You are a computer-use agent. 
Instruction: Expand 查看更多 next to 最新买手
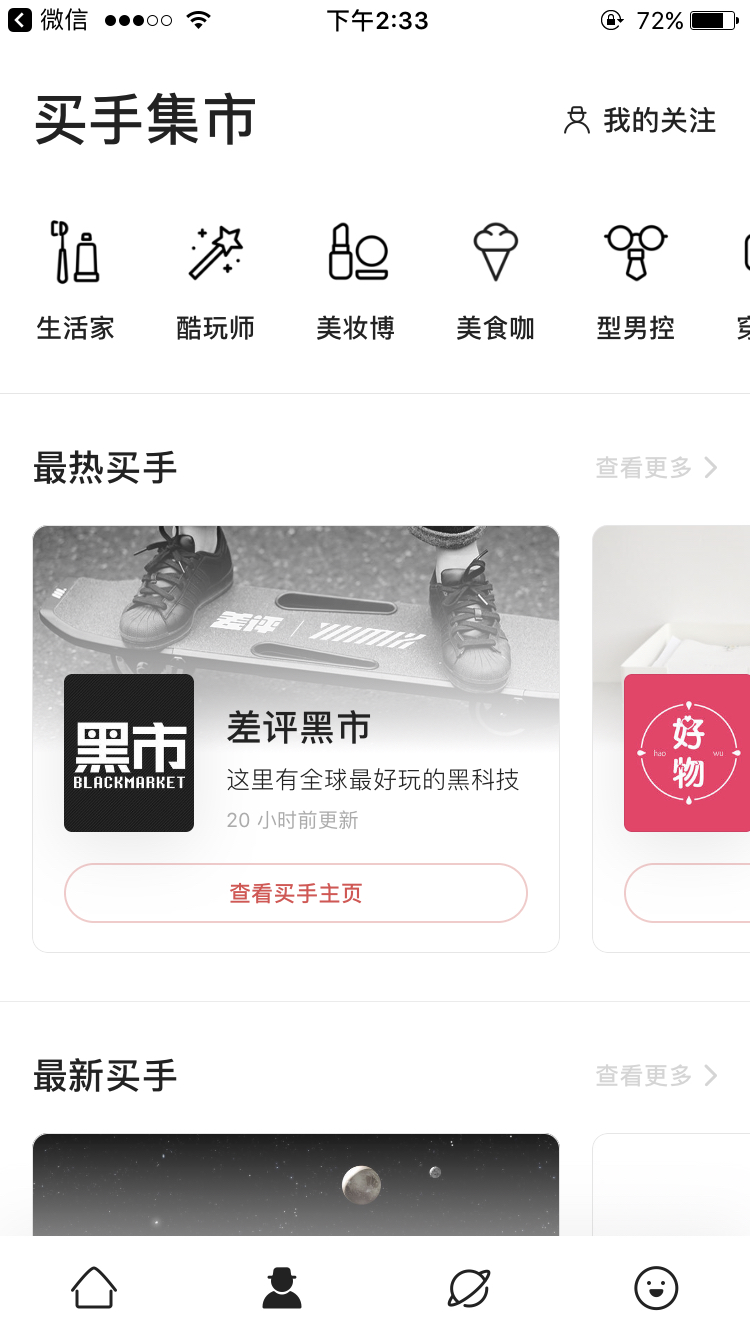[656, 1075]
